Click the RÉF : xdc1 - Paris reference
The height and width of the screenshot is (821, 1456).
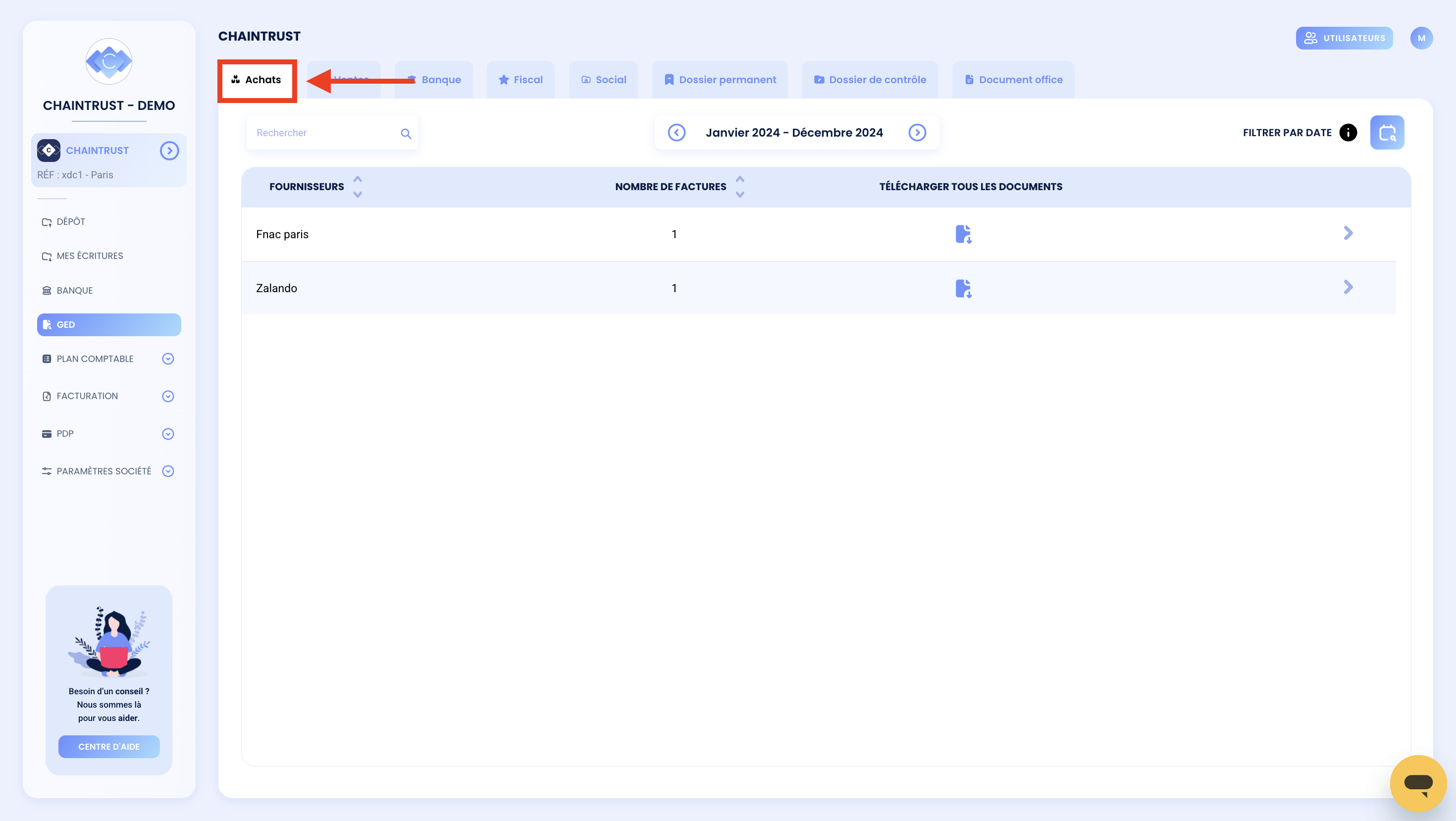75,175
